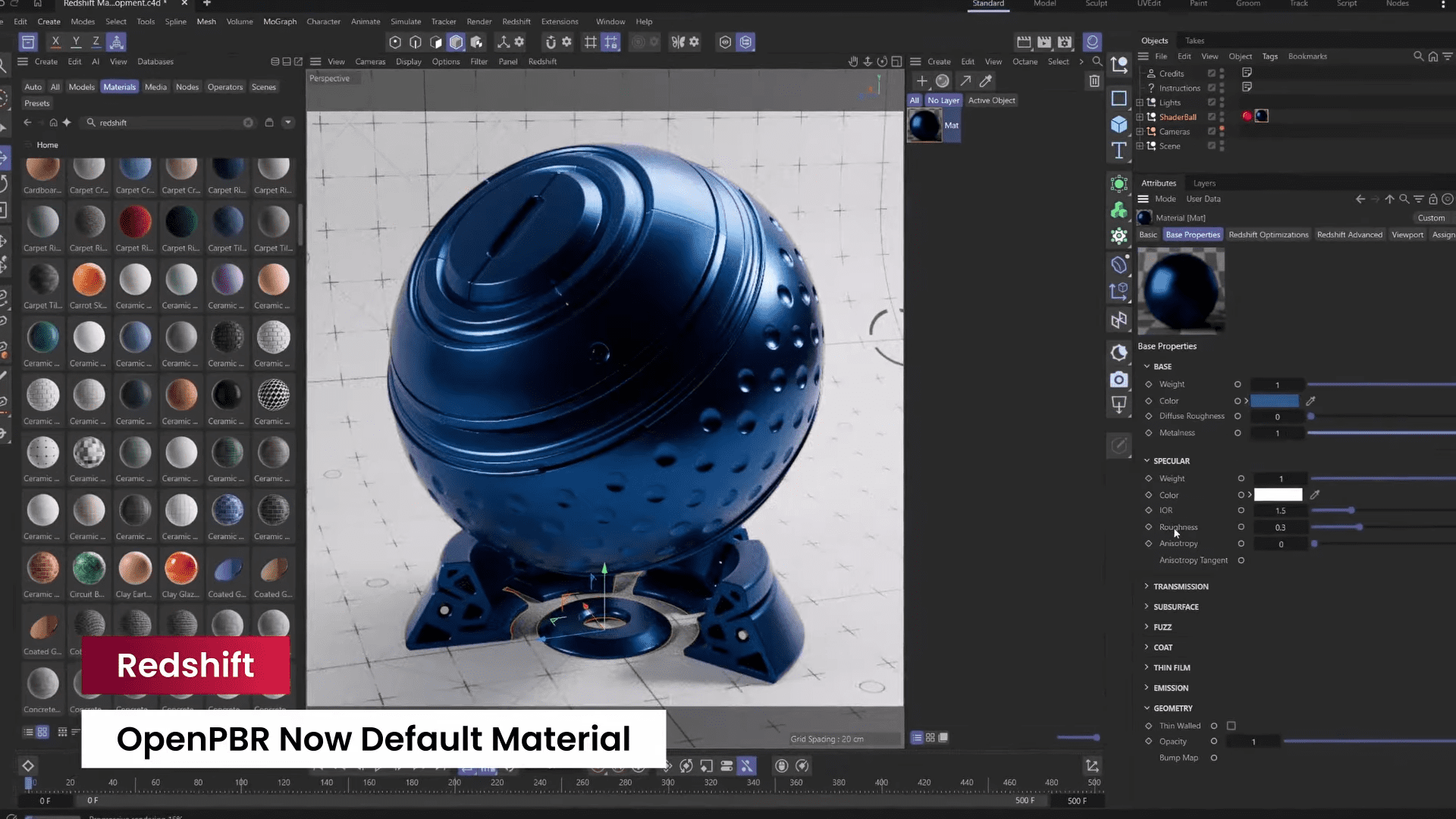
Task: Click the Presets filter button
Action: [x=37, y=103]
